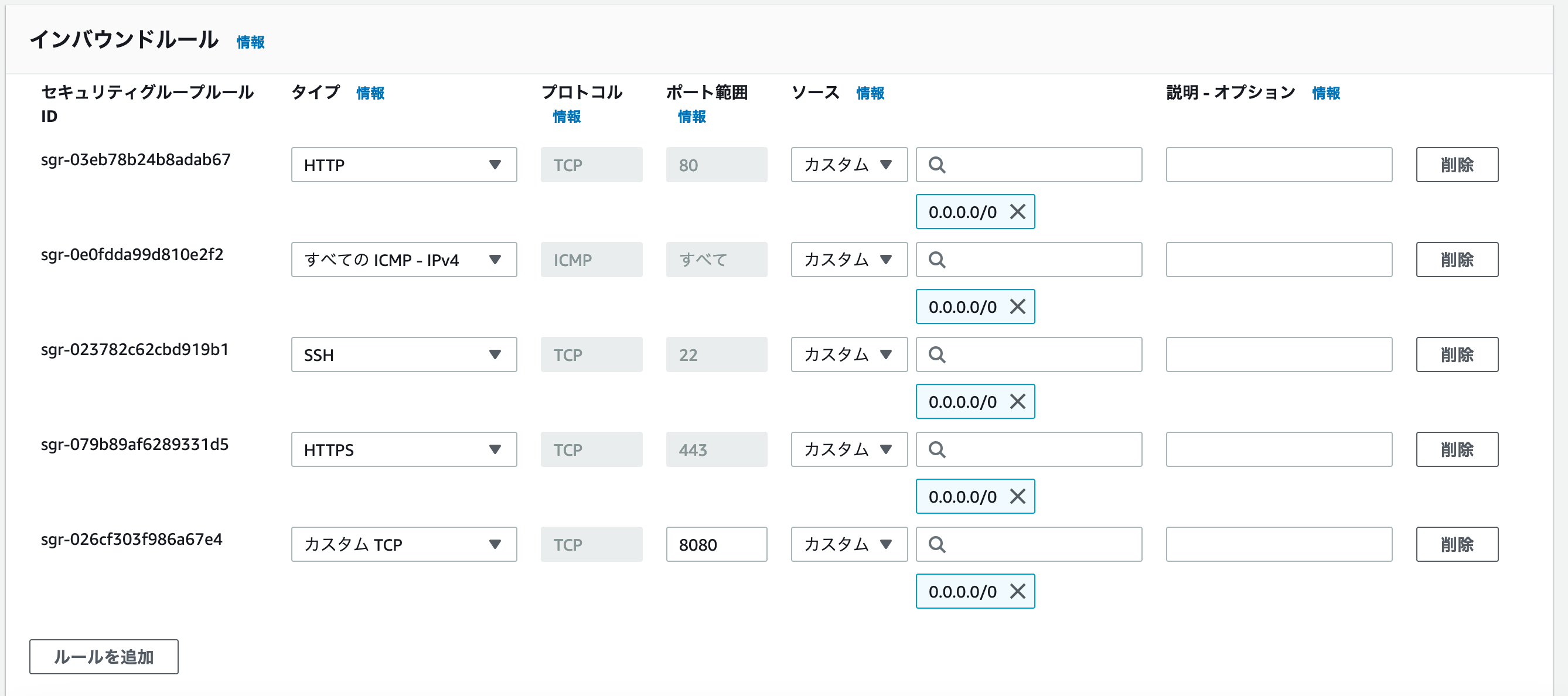Screen dimensions: 1568x696
Task: Open the 情報 link beside the ソース column header
Action: pyautogui.click(x=870, y=93)
